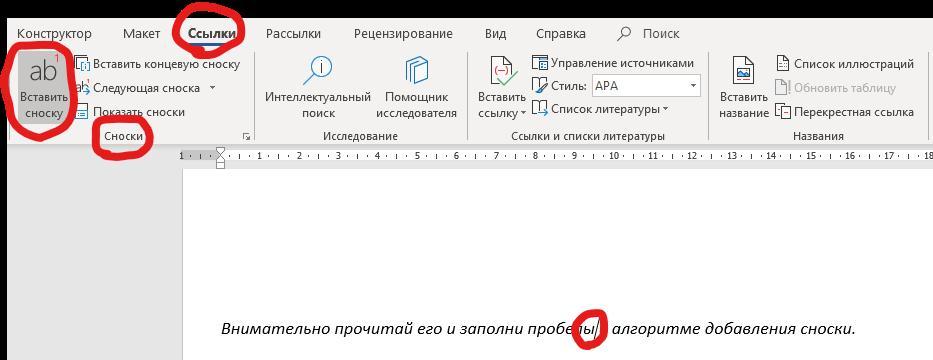Click the left indent marker on ruler
Viewport: 933px width, 360px height.
(x=221, y=164)
